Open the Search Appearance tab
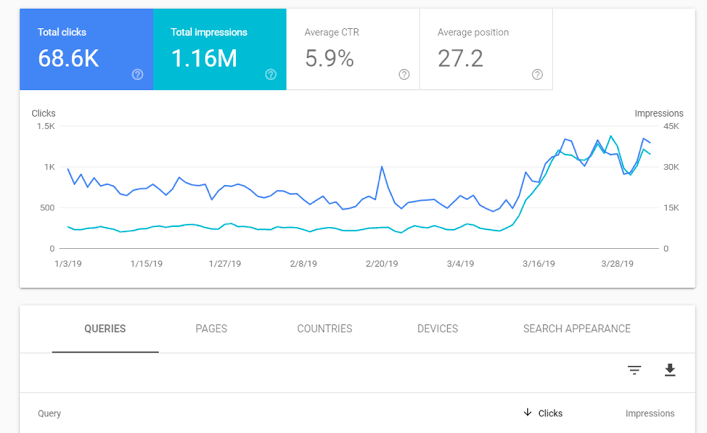 tap(576, 329)
